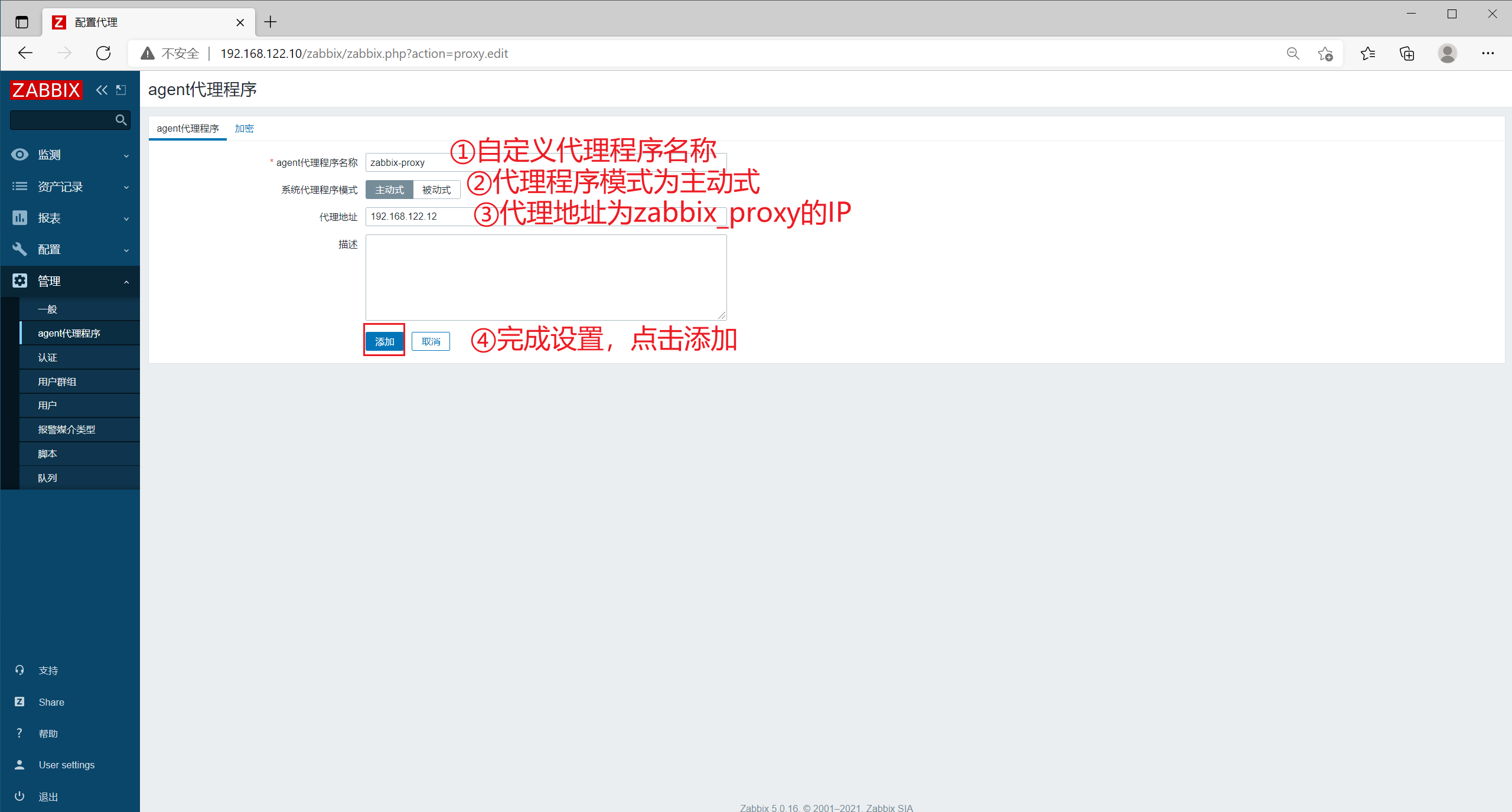Screen dimensions: 1512x812
Task: Open the agent代理程序 sidebar item
Action: pyautogui.click(x=80, y=333)
